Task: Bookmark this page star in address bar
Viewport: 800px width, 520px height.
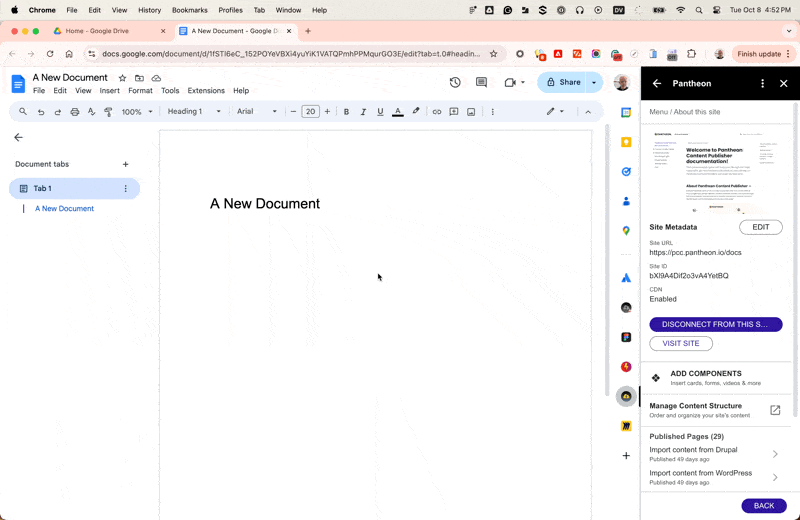Action: 493,54
